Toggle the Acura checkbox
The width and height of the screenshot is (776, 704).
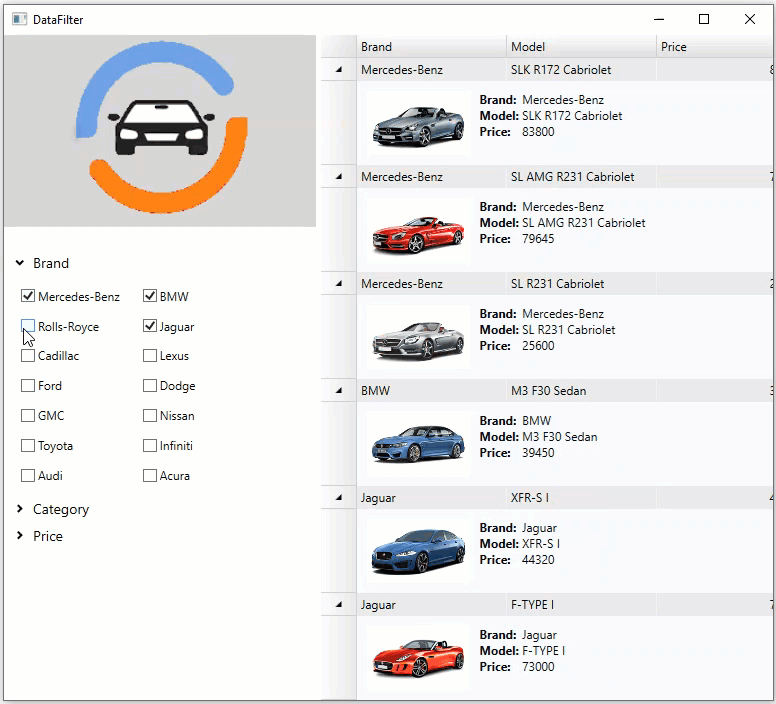[149, 475]
